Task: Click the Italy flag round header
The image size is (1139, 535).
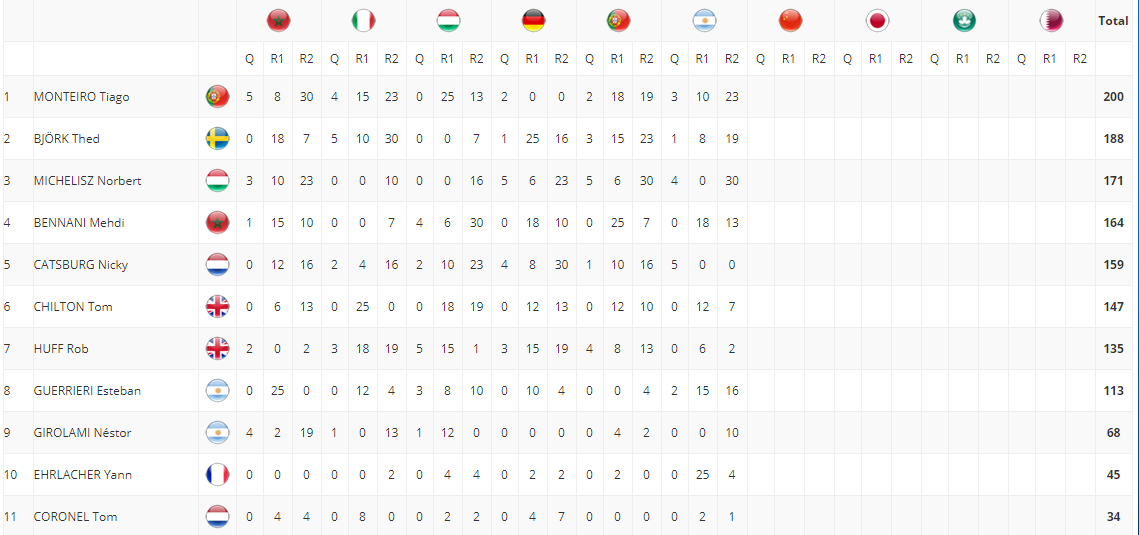Action: 363,22
